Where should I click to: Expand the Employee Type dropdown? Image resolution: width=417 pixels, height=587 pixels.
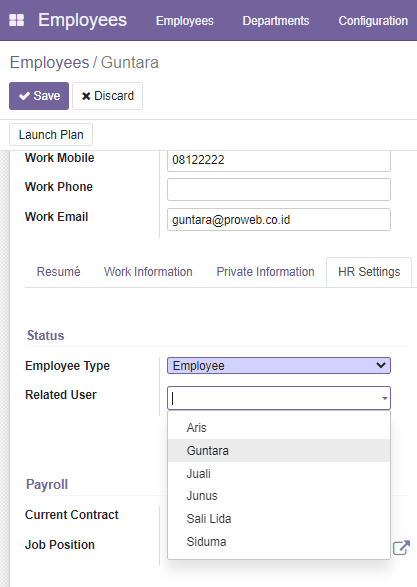[x=279, y=365]
